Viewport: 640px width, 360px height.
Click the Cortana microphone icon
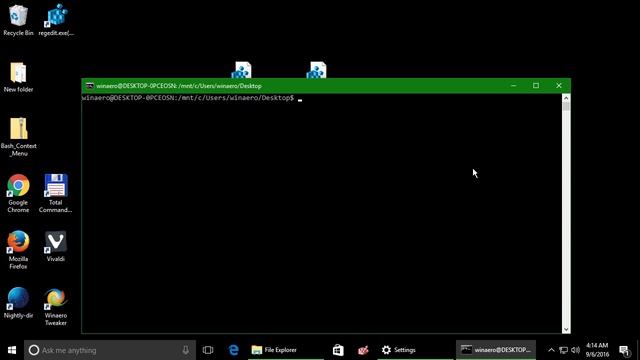[186, 350]
